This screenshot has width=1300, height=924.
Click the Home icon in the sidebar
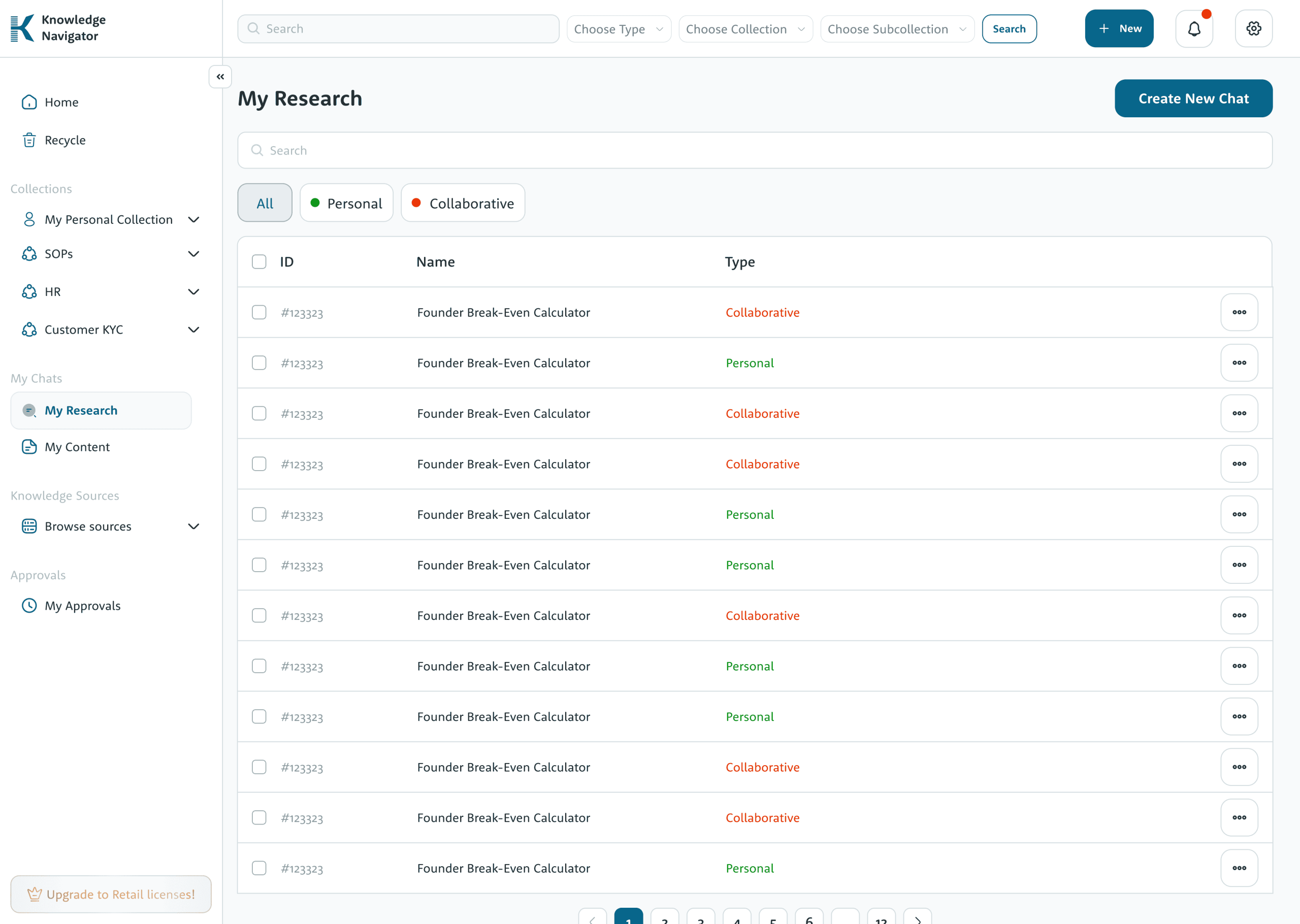point(29,103)
